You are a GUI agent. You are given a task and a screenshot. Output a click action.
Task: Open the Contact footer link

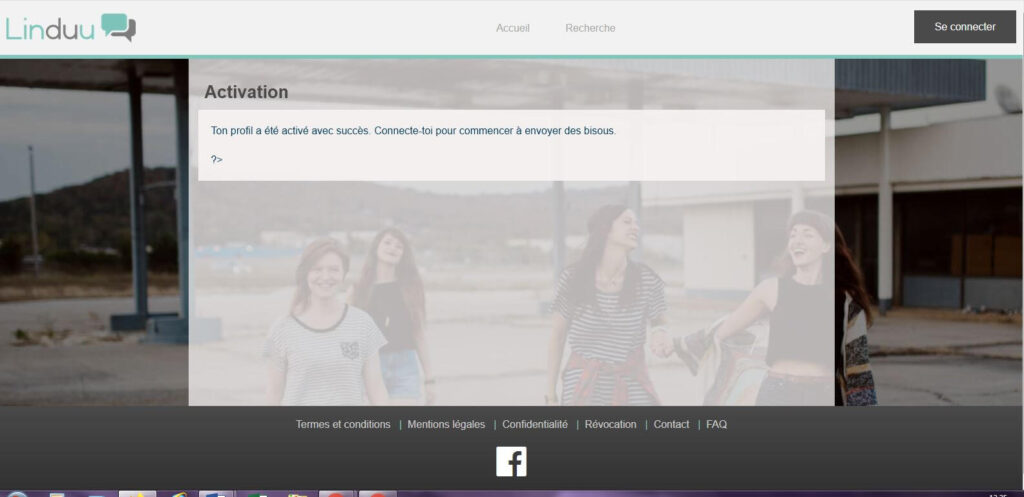671,424
